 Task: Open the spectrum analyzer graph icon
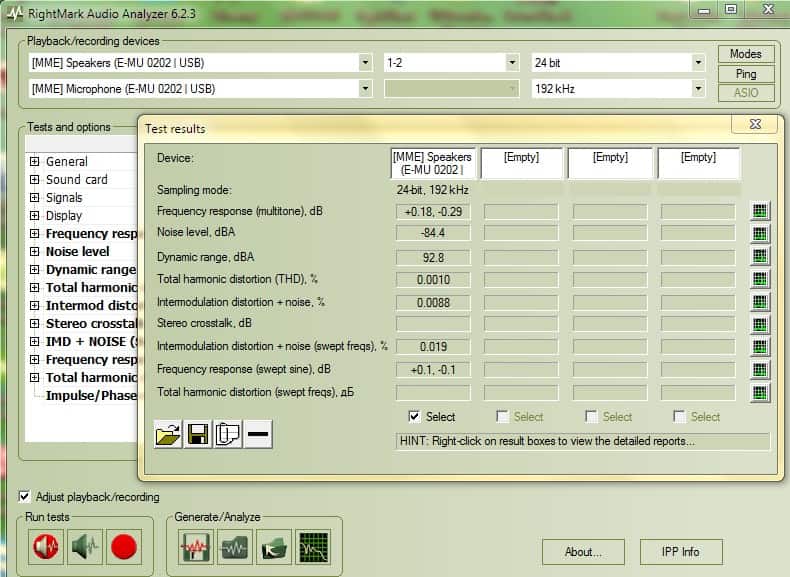point(313,547)
